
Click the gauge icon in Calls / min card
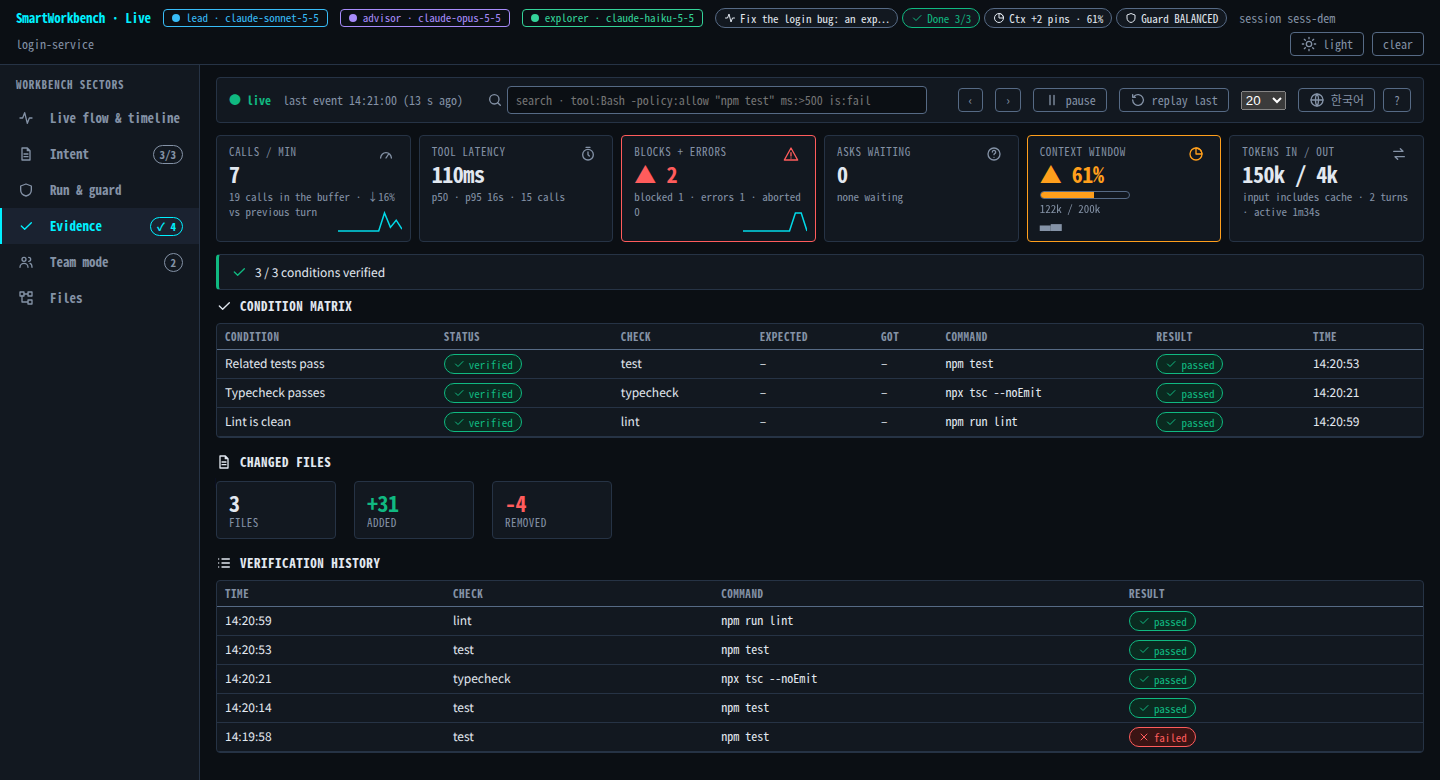pyautogui.click(x=387, y=155)
